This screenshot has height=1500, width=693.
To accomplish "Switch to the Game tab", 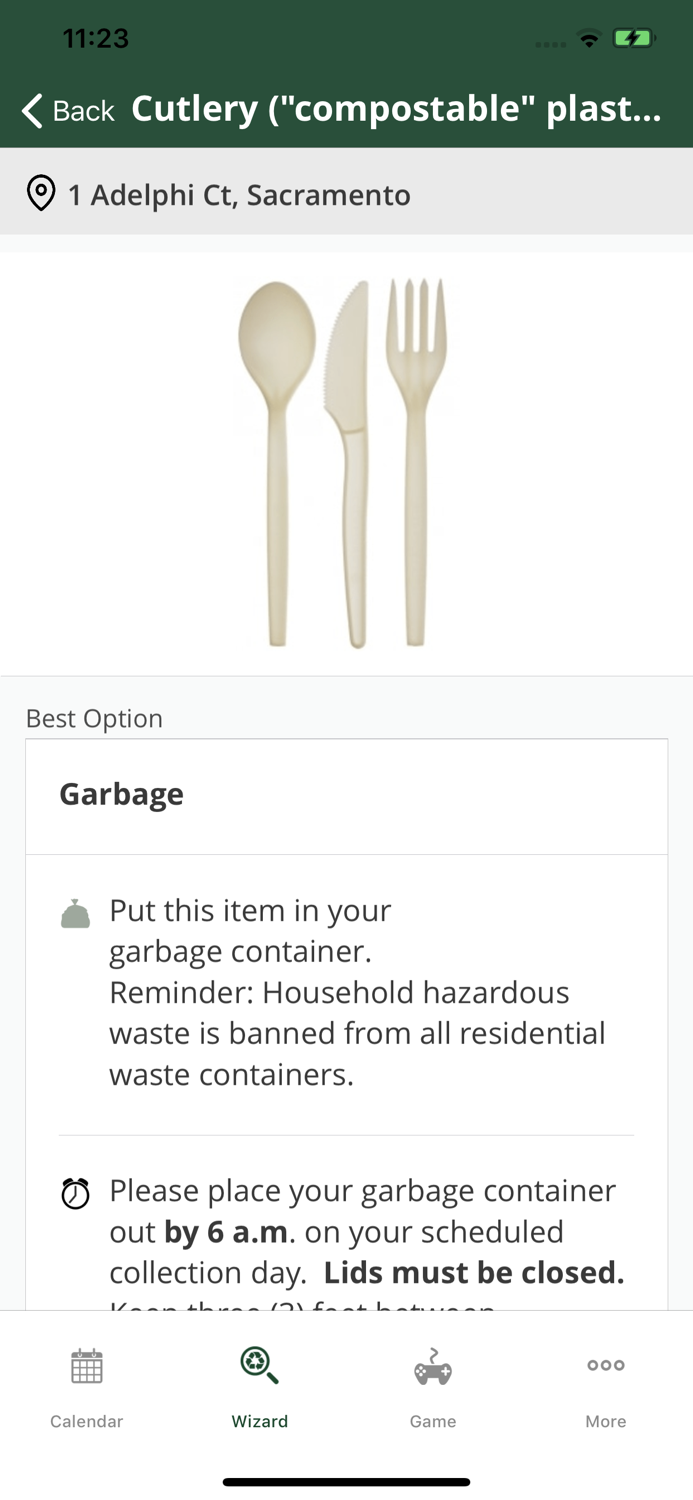I will (432, 1388).
